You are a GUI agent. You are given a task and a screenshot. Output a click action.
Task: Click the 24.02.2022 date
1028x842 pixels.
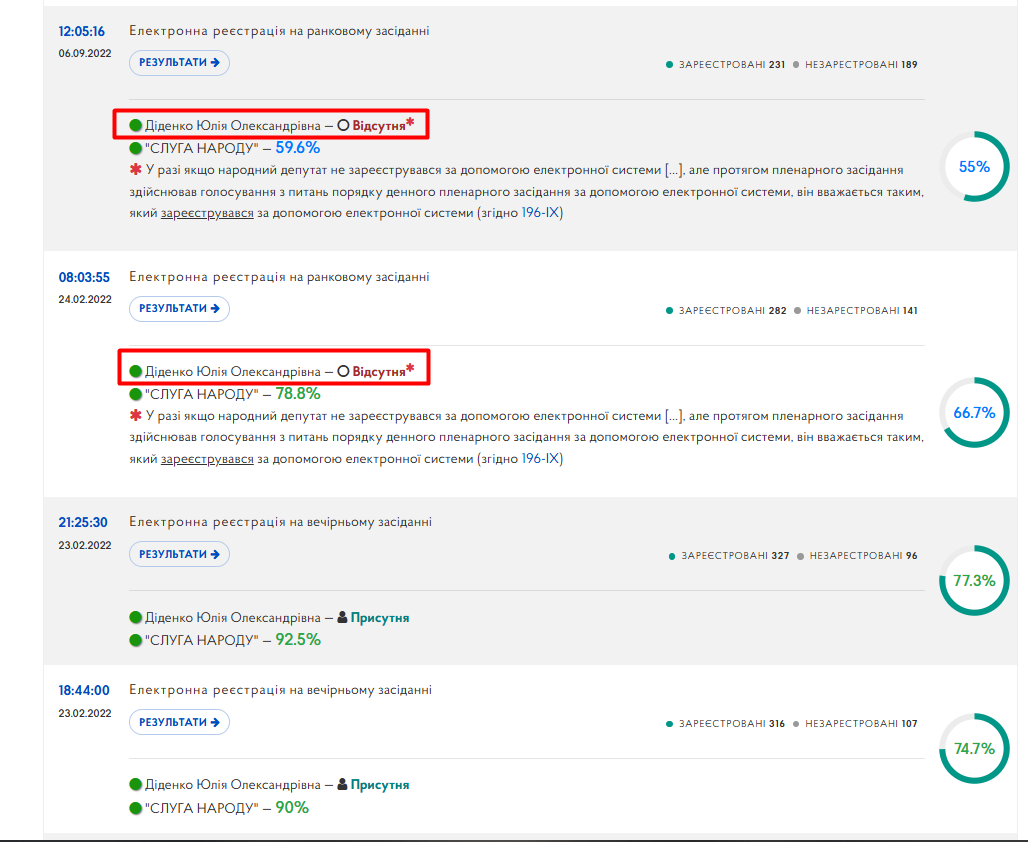85,300
